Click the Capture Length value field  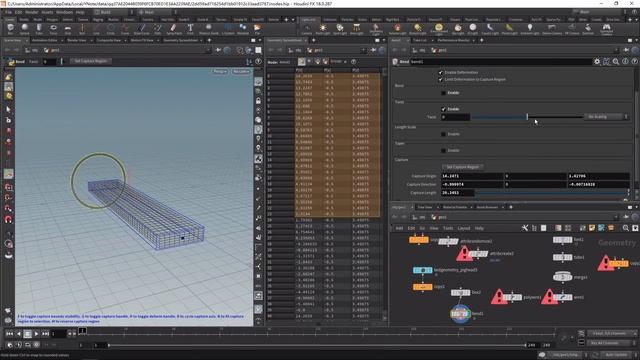(458, 193)
